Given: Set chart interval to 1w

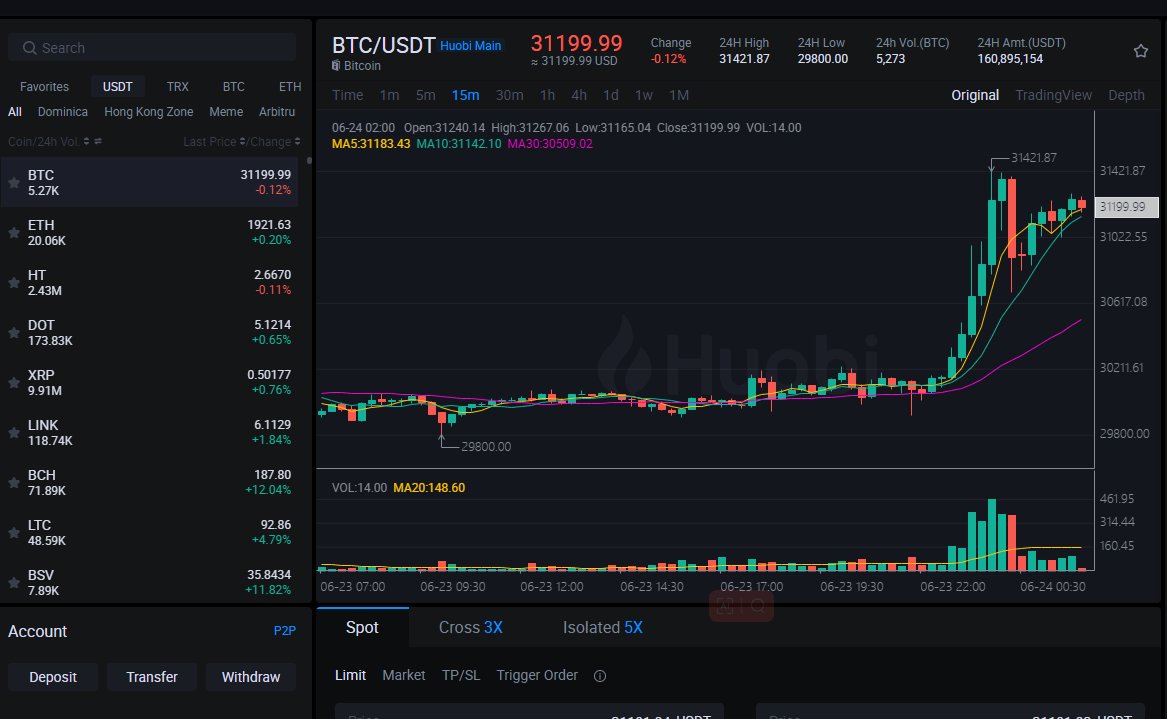Looking at the screenshot, I should click(644, 95).
